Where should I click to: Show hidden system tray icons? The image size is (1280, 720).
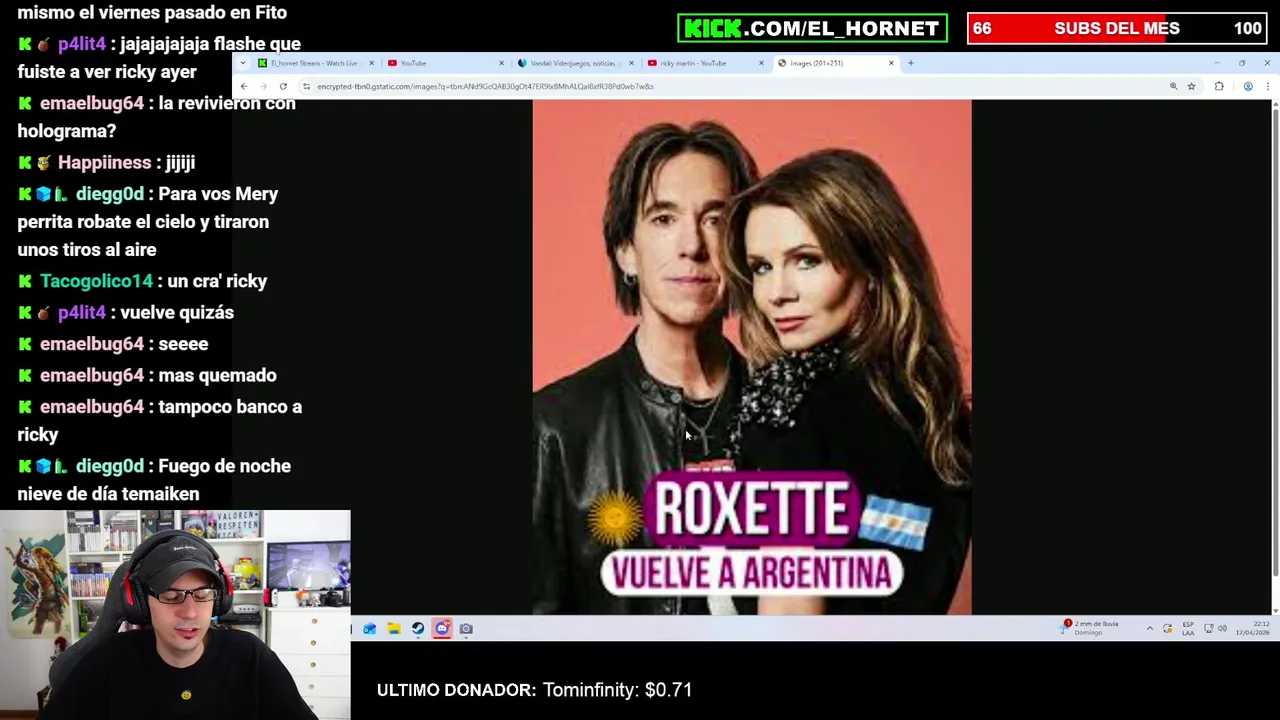coord(1150,629)
